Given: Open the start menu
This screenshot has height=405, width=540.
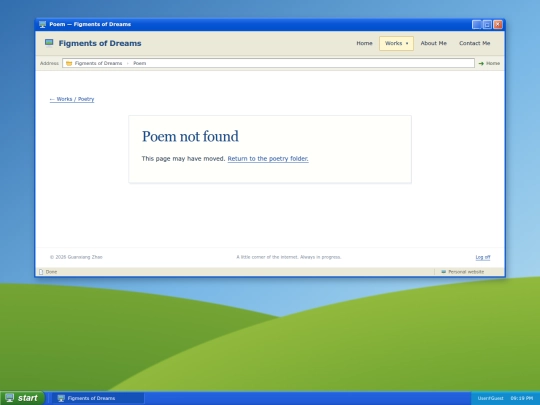Looking at the screenshot, I should [22, 398].
